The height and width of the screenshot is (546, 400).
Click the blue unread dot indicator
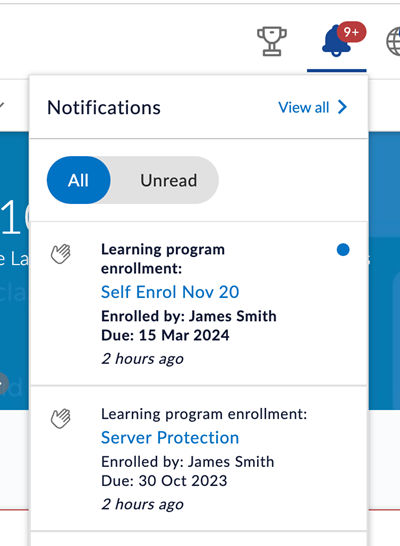coord(343,250)
